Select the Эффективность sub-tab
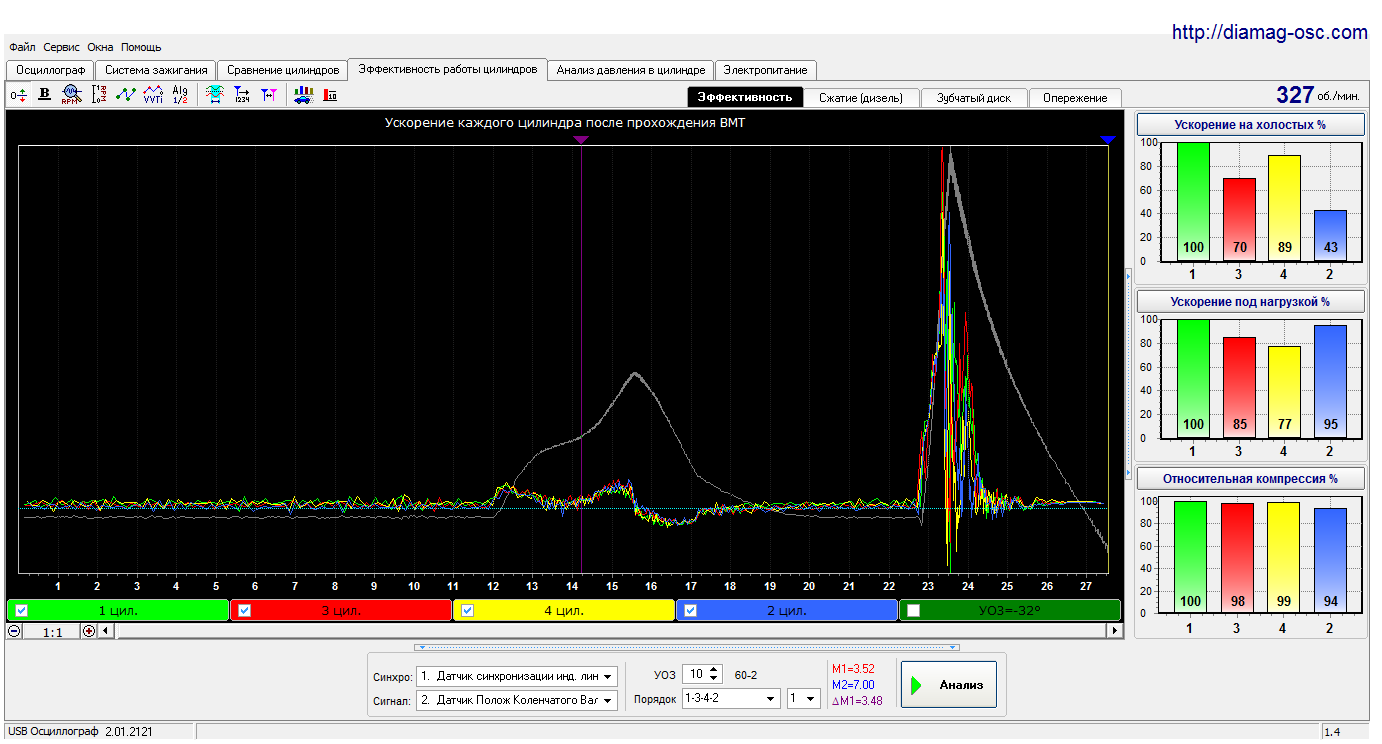1382x744 pixels. click(x=745, y=97)
